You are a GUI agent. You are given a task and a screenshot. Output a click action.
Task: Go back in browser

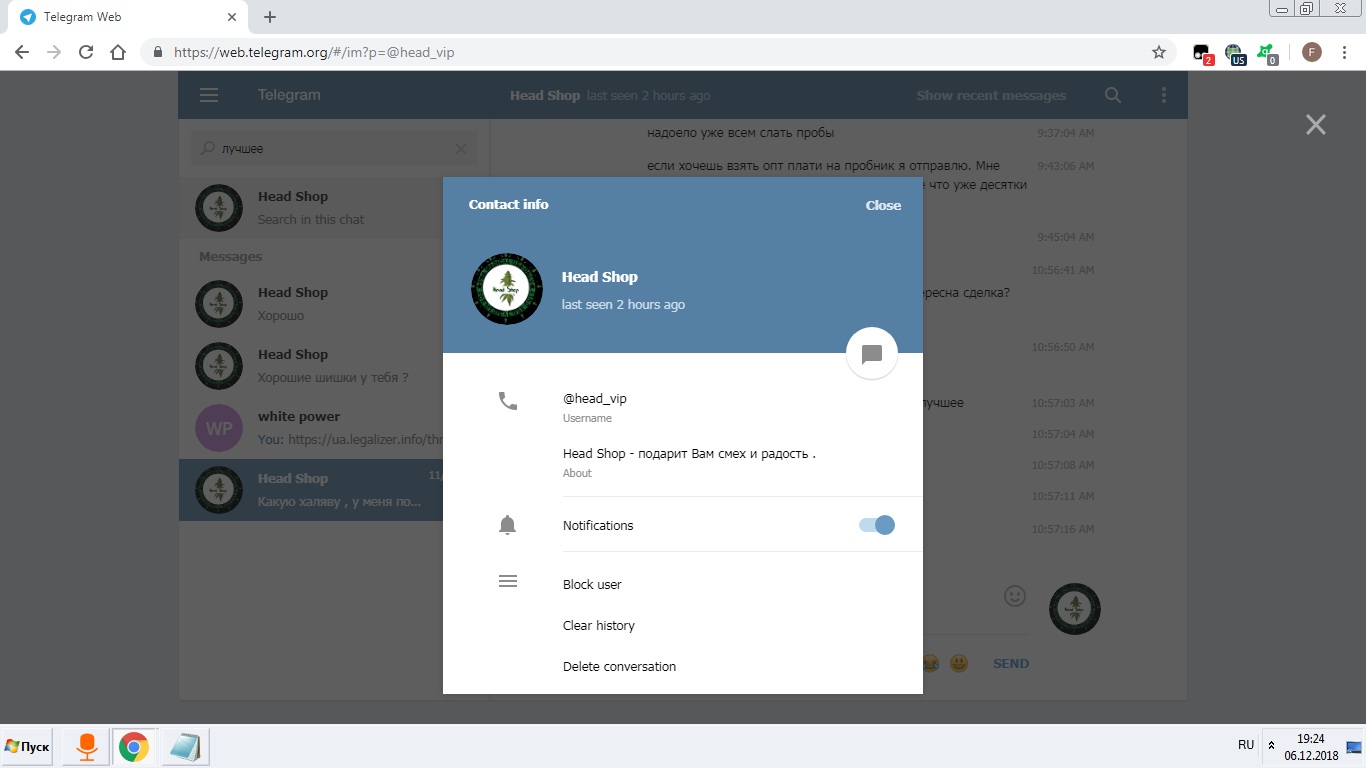pos(22,52)
